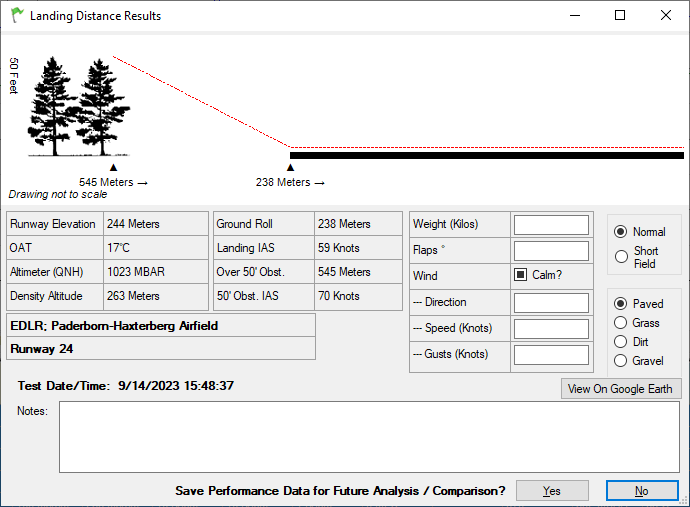Screen dimensions: 690x507
Task: Click the Runway 24 label
Action: 41,349
